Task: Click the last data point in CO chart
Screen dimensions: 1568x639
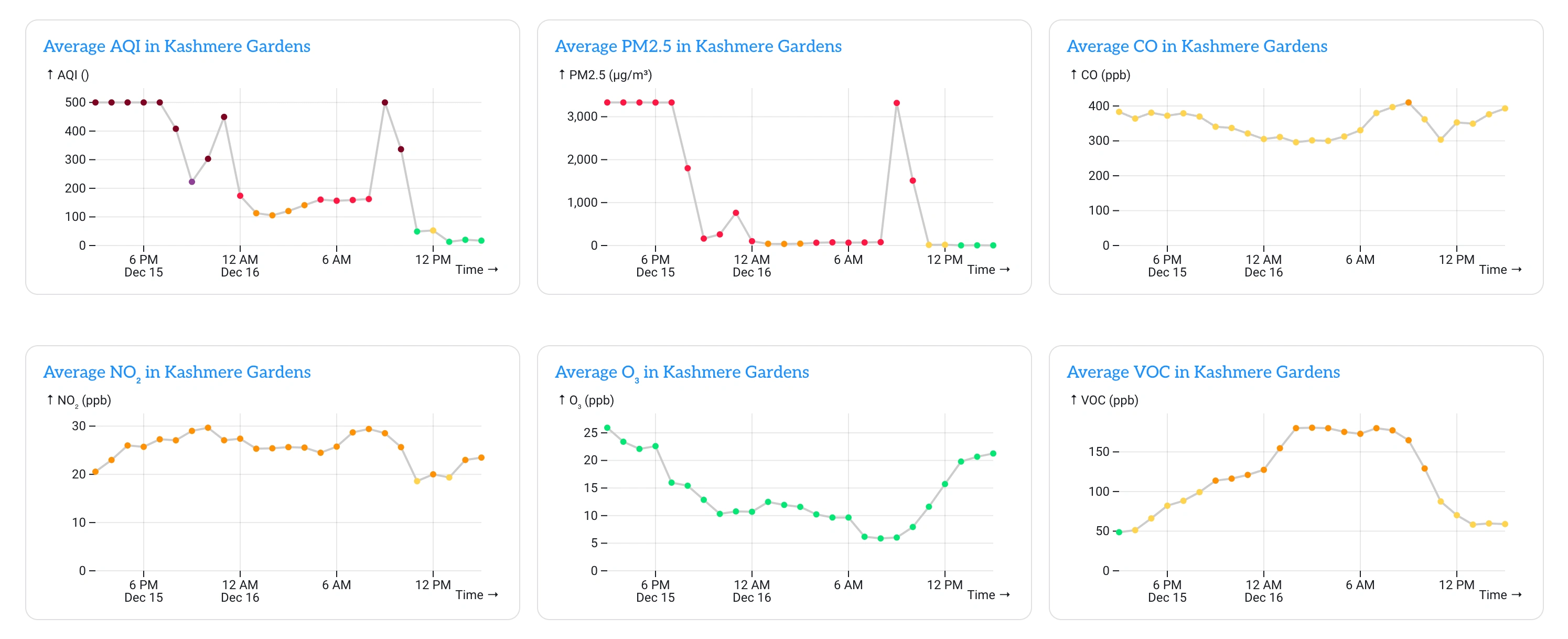Action: click(1505, 109)
